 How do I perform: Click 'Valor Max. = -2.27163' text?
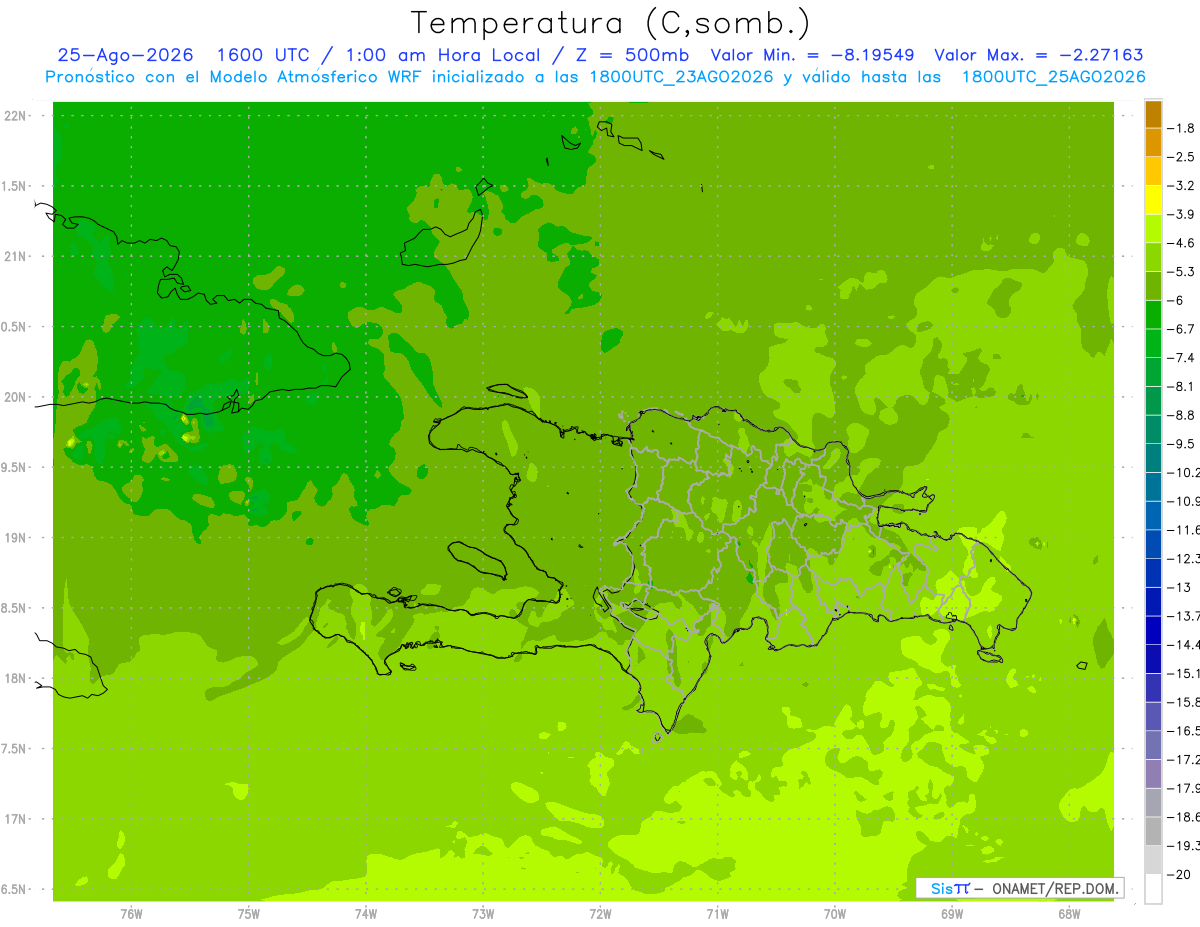1038,56
